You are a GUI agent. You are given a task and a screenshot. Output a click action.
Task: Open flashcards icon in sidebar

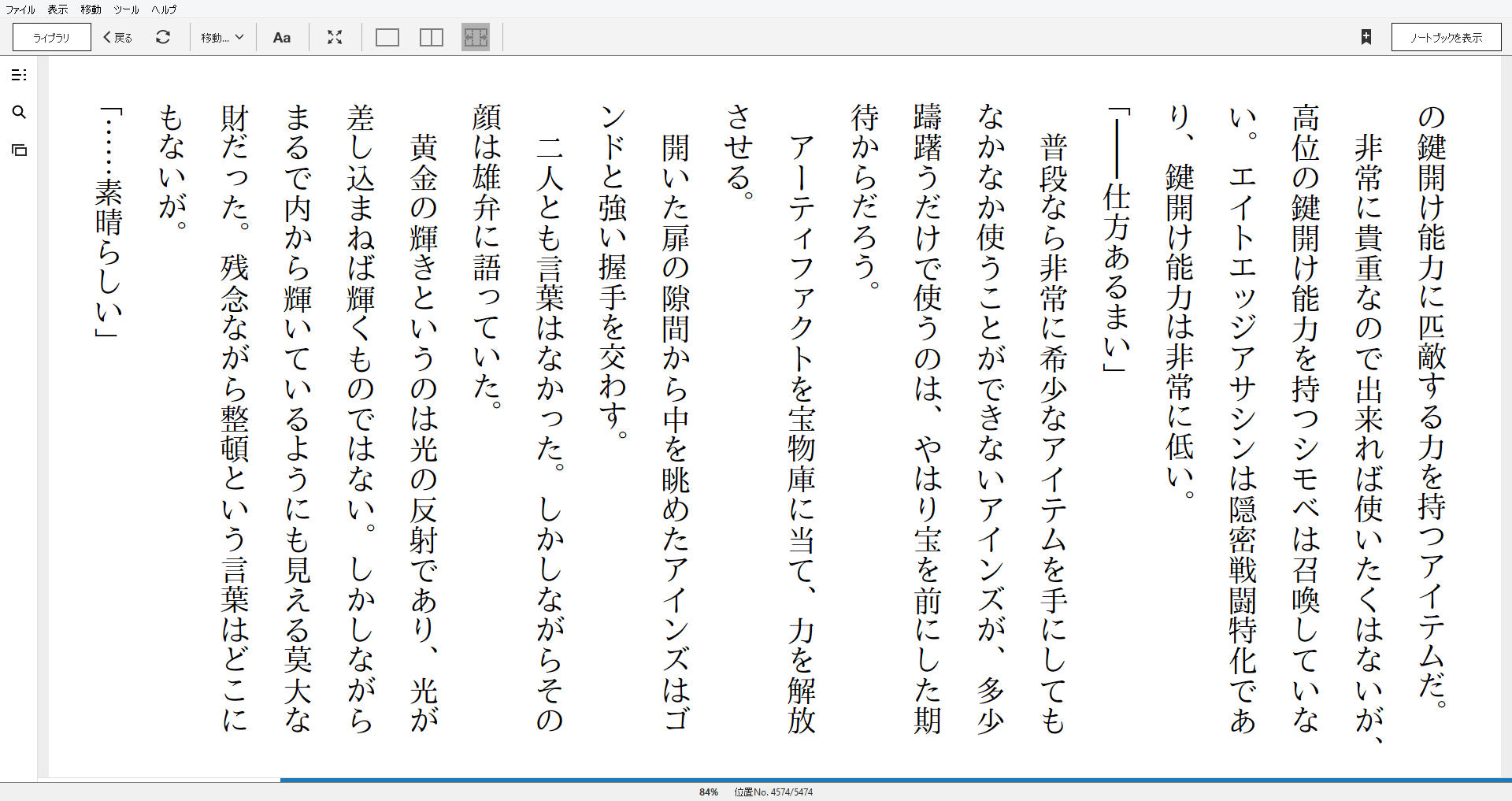20,150
